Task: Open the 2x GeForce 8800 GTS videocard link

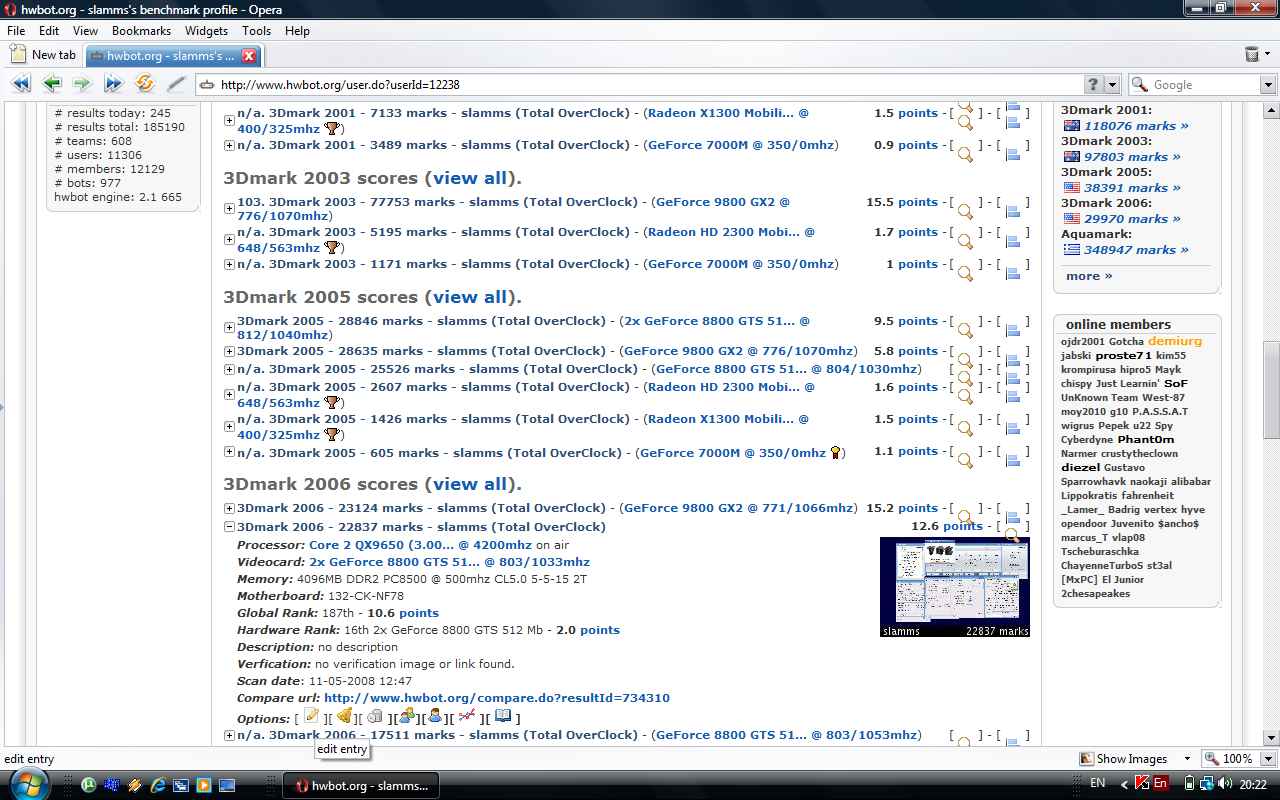Action: point(449,562)
